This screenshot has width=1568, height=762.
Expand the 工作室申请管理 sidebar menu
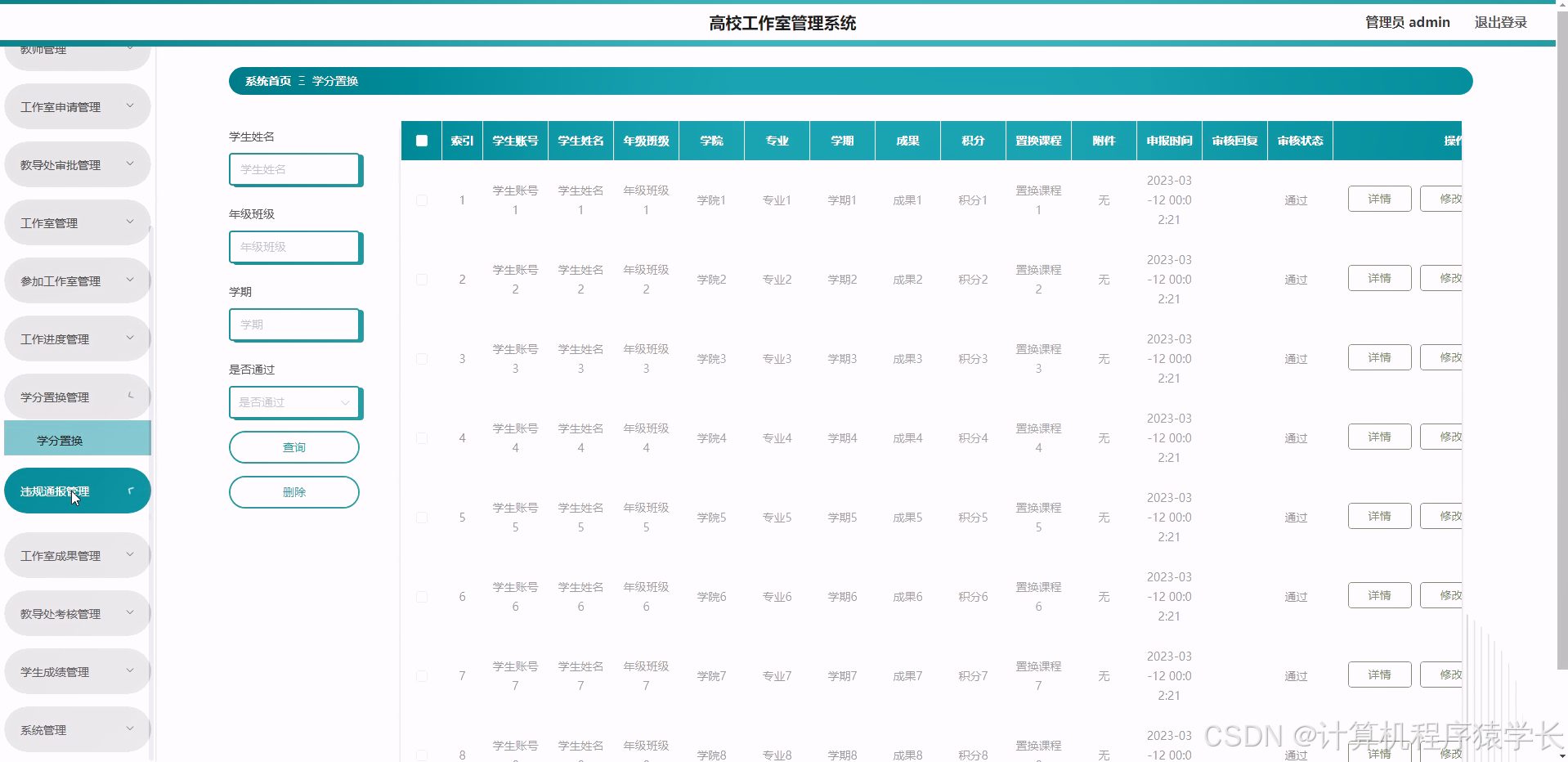tap(77, 105)
